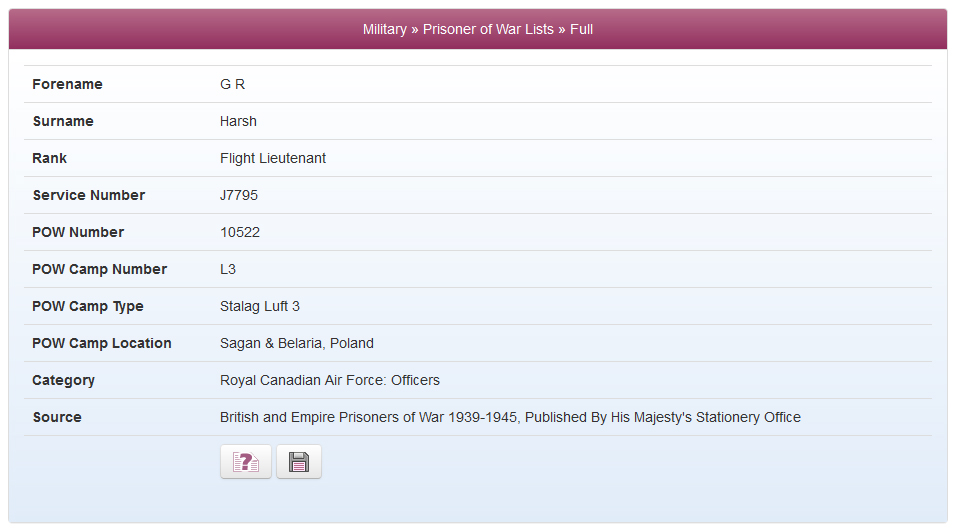
Task: Select the Forename value G R
Action: pos(232,84)
